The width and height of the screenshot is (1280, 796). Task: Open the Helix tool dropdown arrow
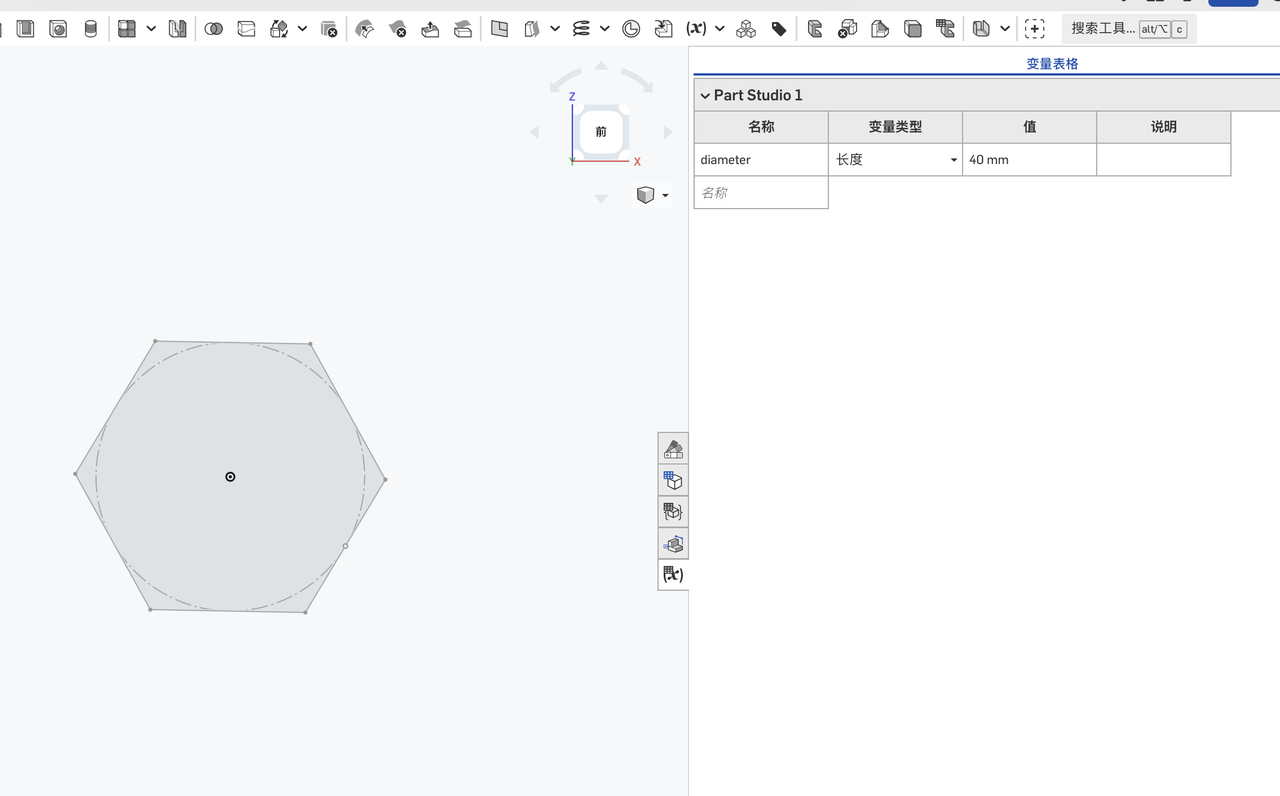605,29
